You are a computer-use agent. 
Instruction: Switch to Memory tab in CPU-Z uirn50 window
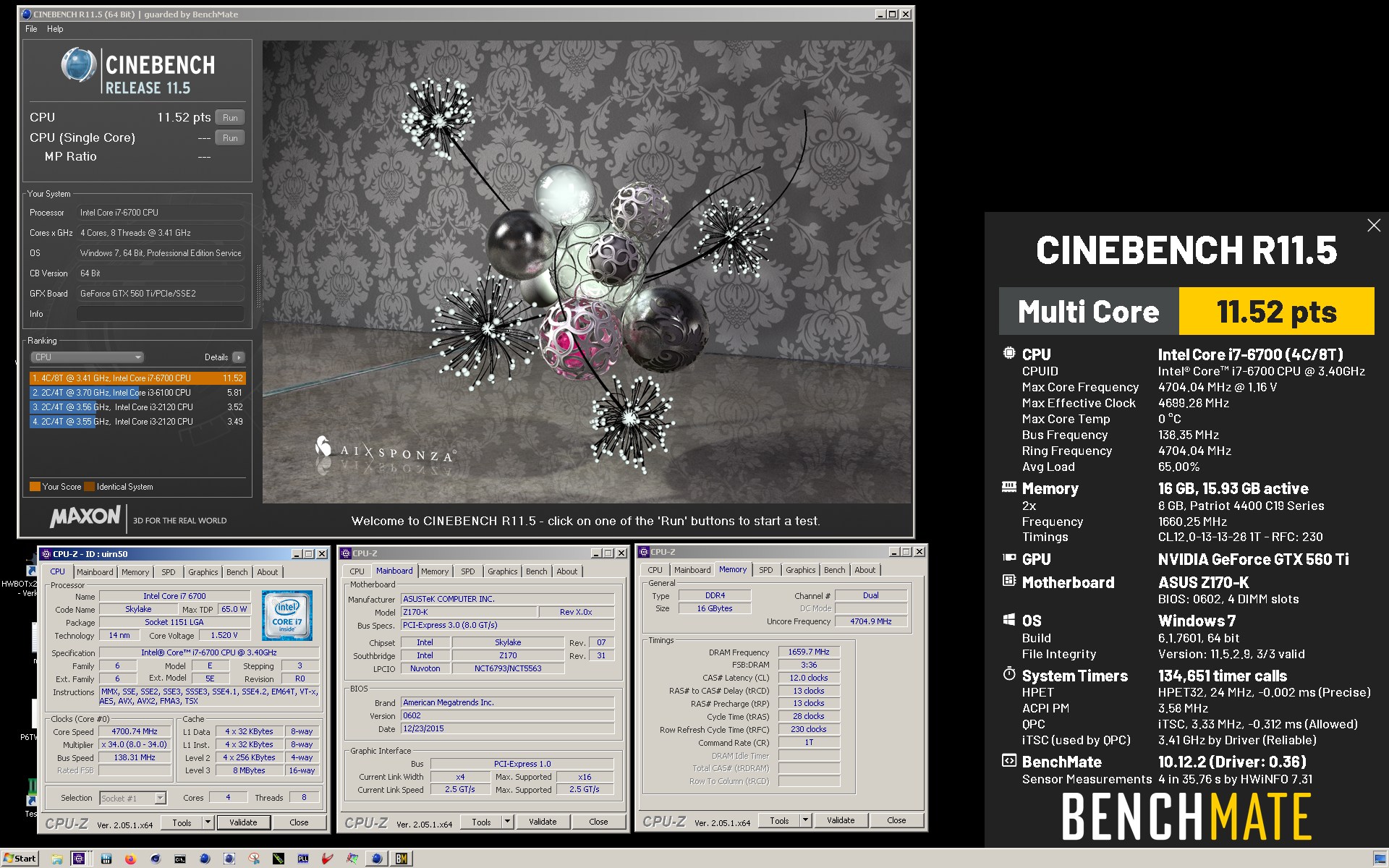point(135,572)
